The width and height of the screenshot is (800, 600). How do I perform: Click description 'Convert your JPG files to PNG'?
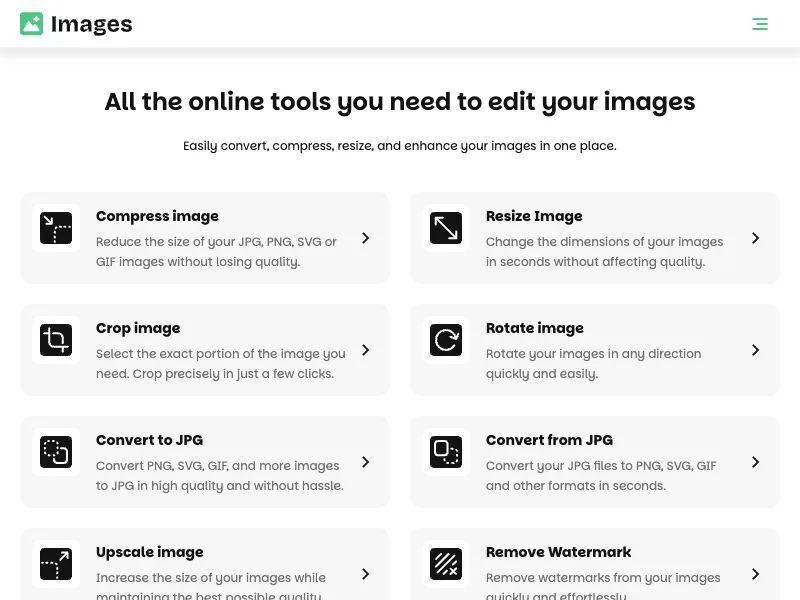coord(601,476)
